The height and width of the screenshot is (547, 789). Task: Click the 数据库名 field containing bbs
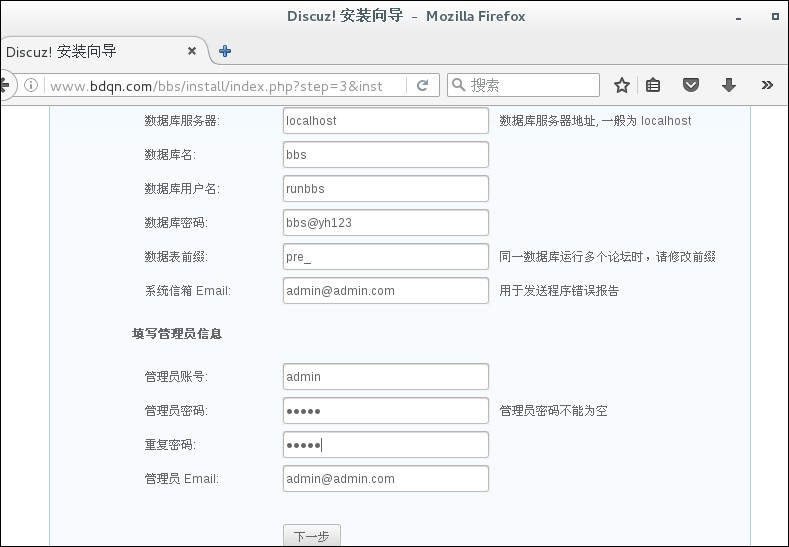[x=386, y=154]
